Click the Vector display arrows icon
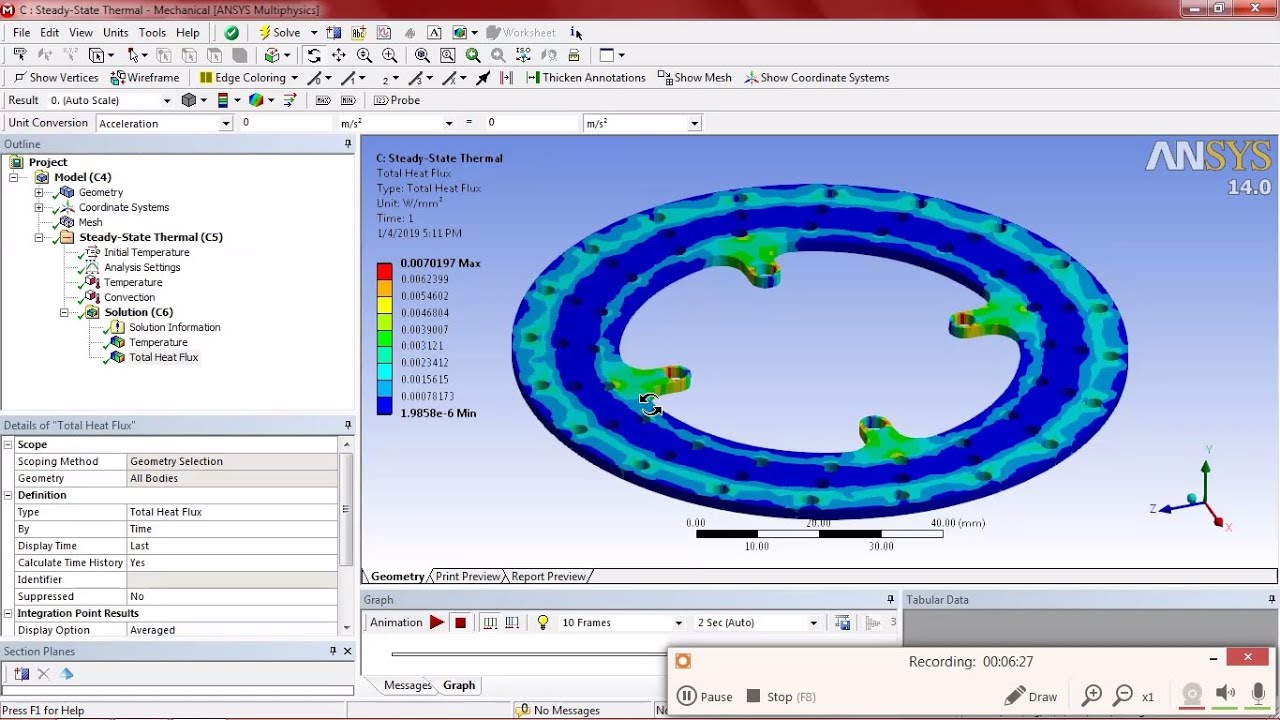Viewport: 1280px width, 720px height. pos(290,100)
